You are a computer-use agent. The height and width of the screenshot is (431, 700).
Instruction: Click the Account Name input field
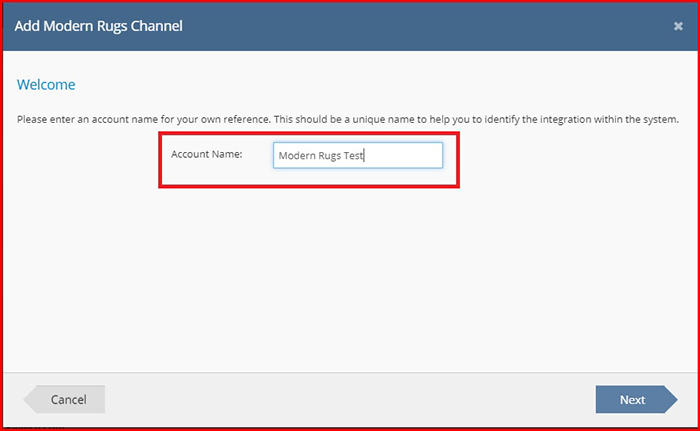(358, 155)
